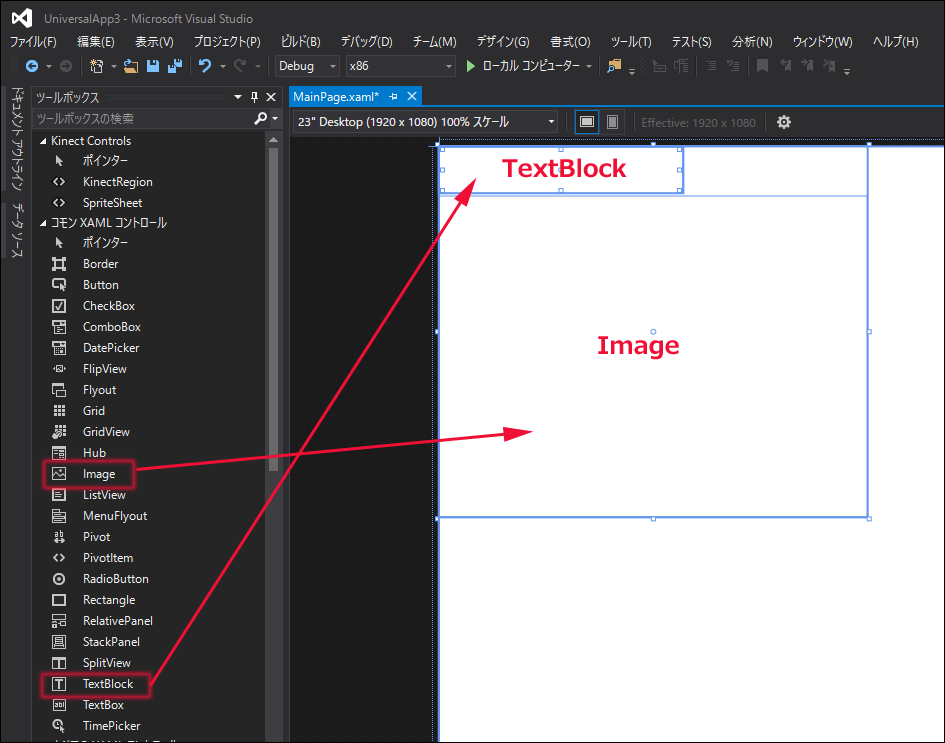Viewport: 945px width, 743px height.
Task: Click the Navigate Backward arrow icon
Action: click(x=31, y=66)
